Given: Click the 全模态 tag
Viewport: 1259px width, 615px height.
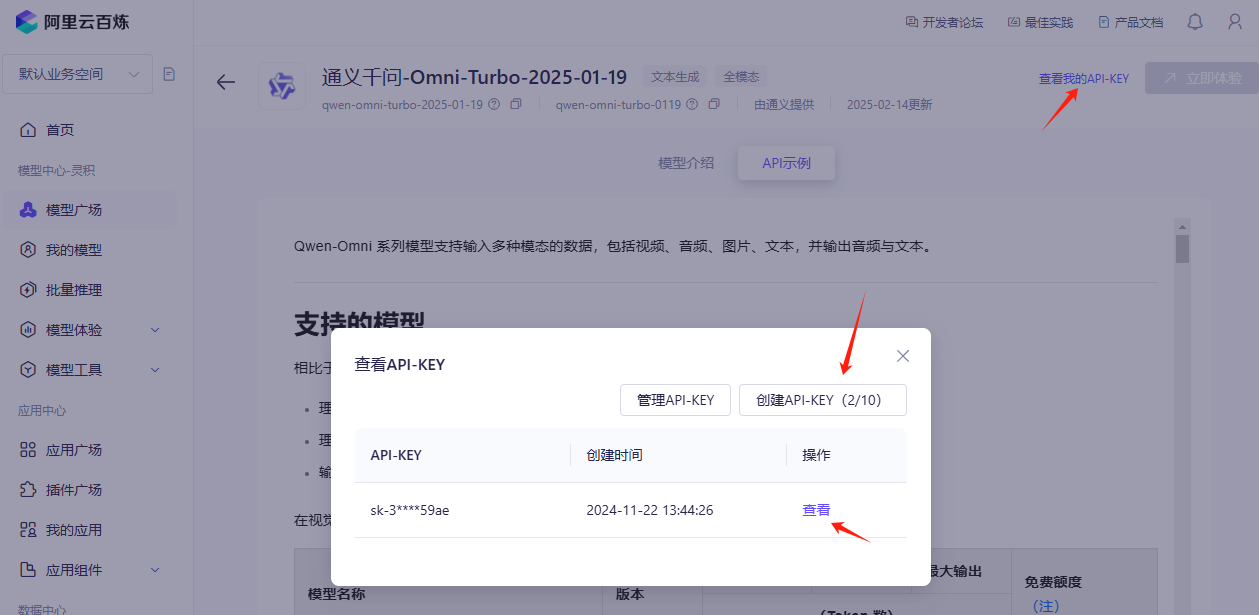Looking at the screenshot, I should pos(741,76).
